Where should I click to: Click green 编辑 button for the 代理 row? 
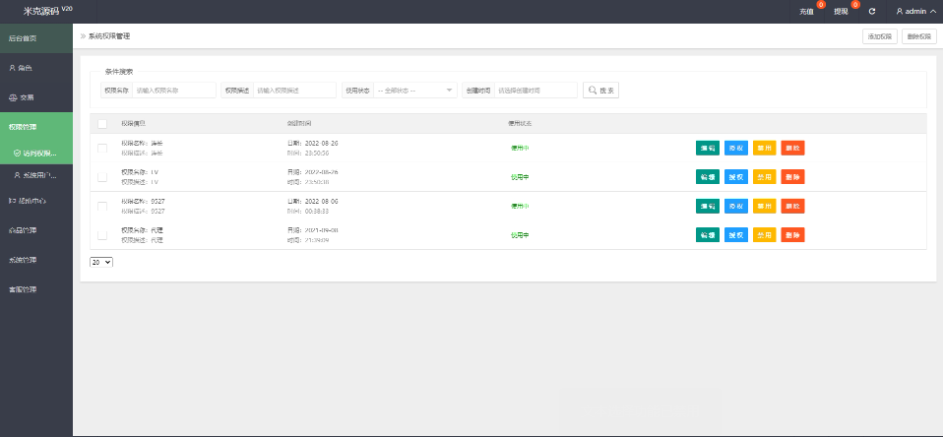click(x=708, y=235)
